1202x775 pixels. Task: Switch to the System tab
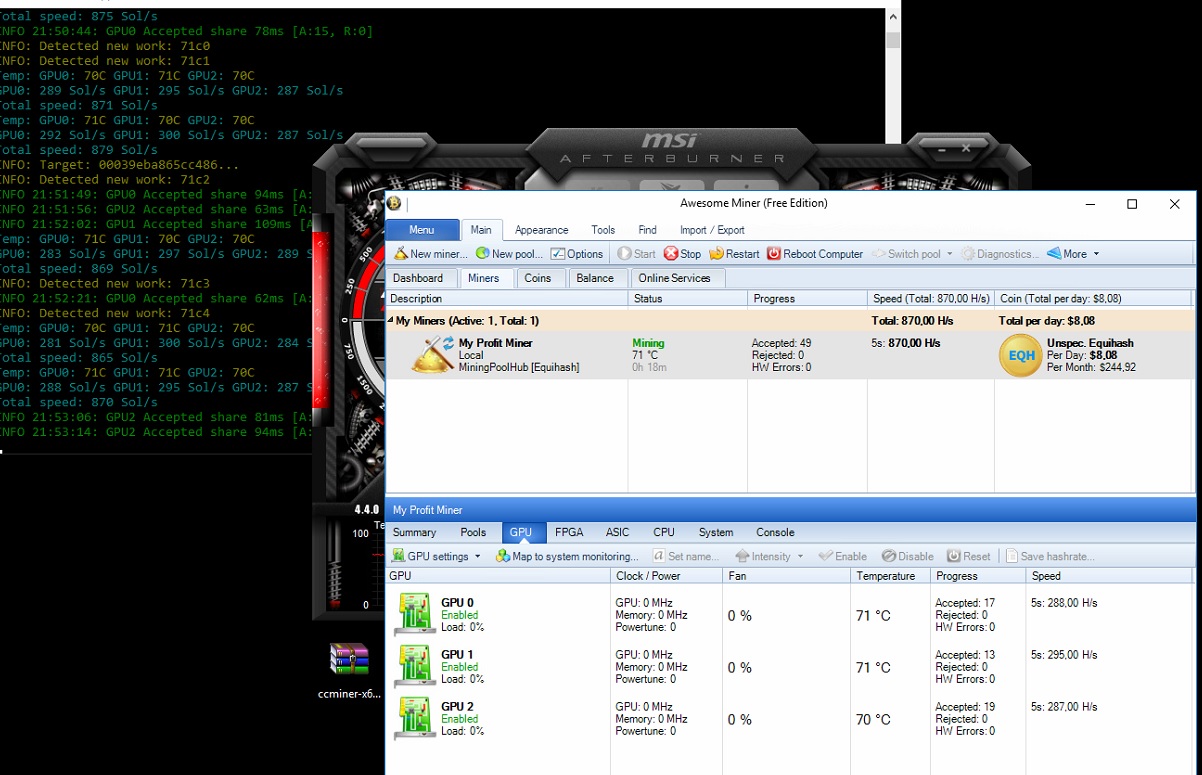[716, 532]
